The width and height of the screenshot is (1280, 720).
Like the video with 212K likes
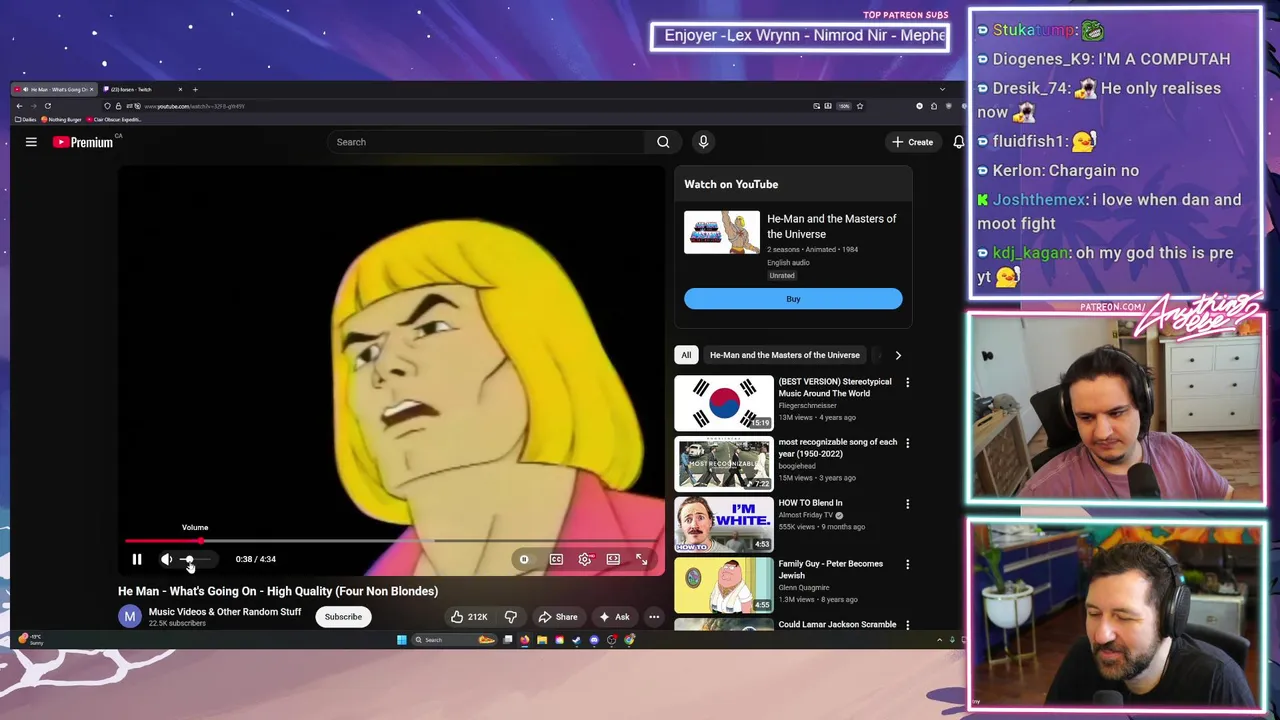click(468, 617)
